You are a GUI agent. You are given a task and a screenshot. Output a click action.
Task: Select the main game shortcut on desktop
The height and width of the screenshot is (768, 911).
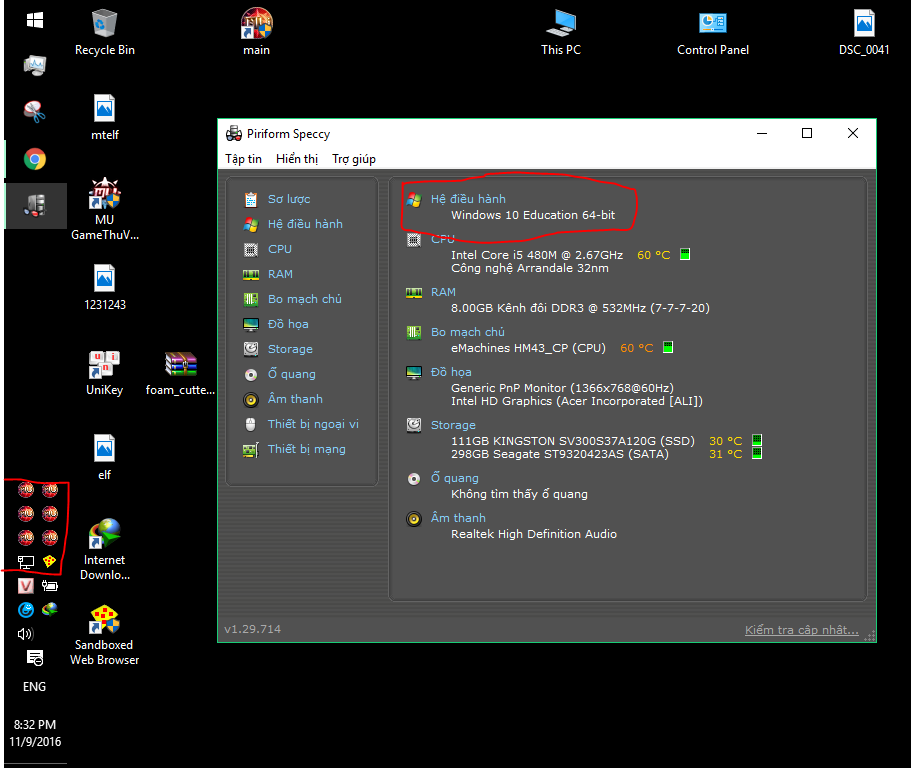tap(256, 33)
